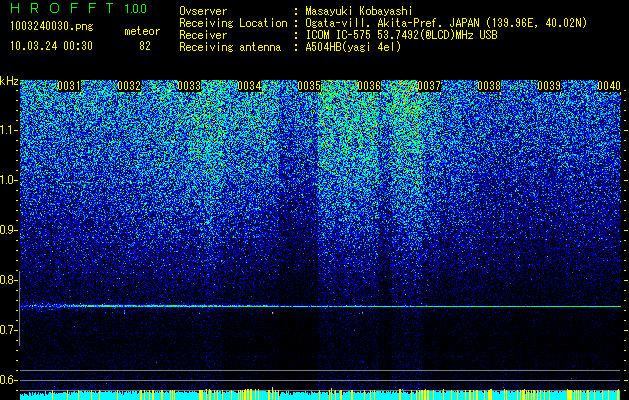Click the time marker 0037
The height and width of the screenshot is (400, 629).
point(429,86)
